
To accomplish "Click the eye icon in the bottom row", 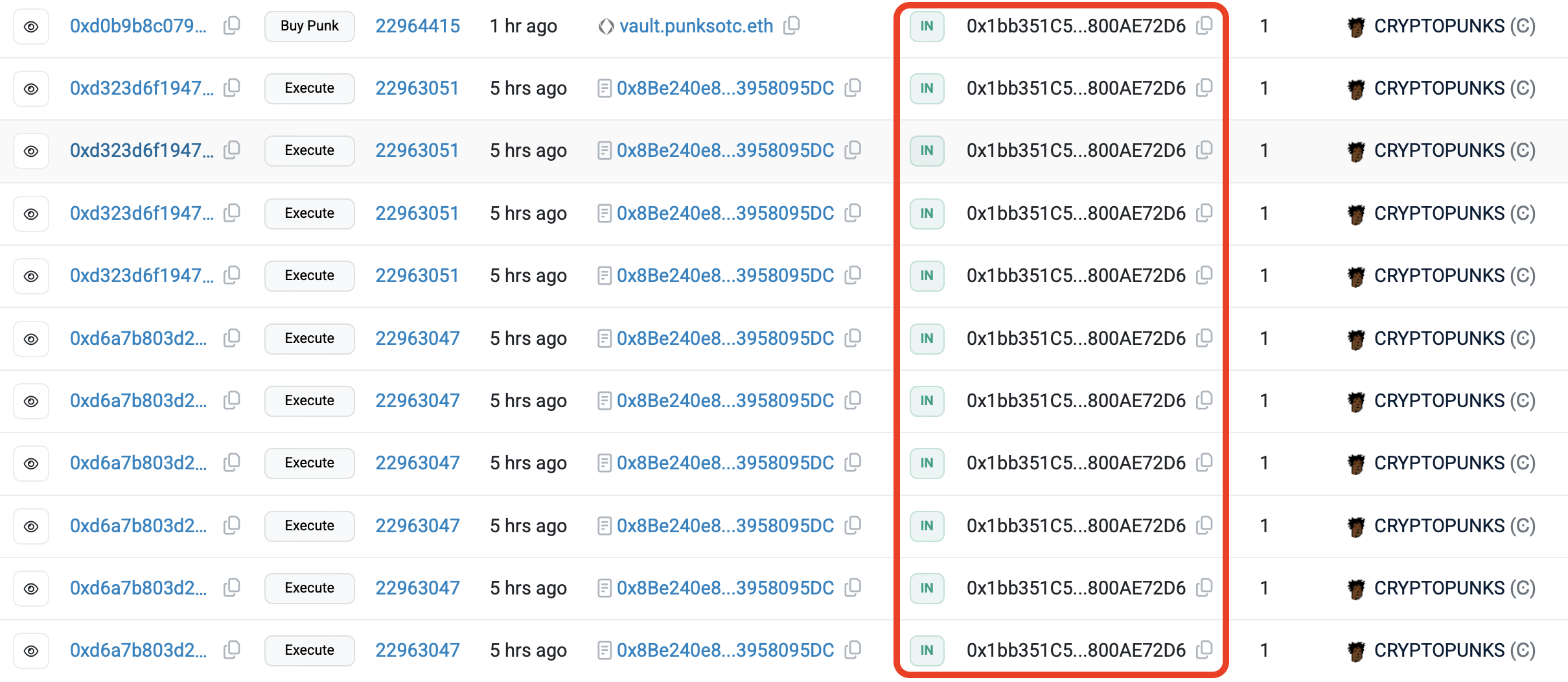I will click(x=31, y=651).
